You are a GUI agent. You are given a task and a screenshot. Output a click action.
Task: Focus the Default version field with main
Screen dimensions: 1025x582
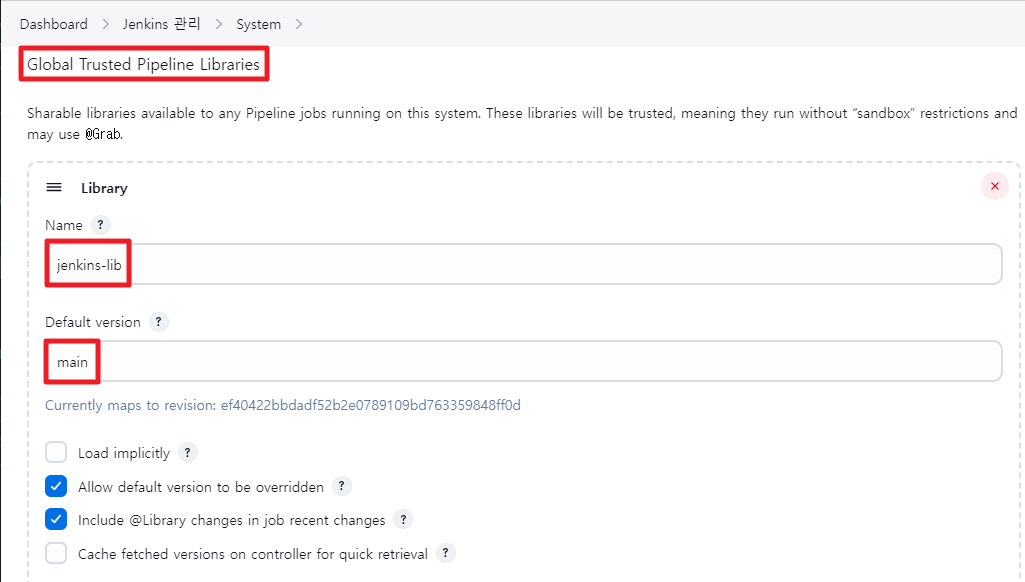[x=524, y=361]
